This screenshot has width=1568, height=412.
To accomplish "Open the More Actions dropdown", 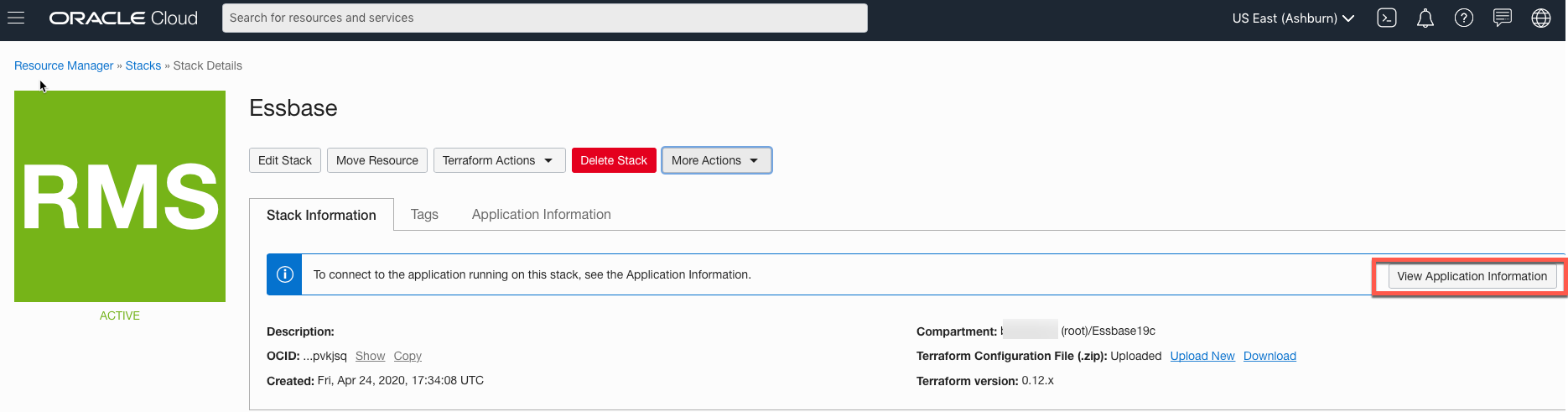I will (716, 160).
